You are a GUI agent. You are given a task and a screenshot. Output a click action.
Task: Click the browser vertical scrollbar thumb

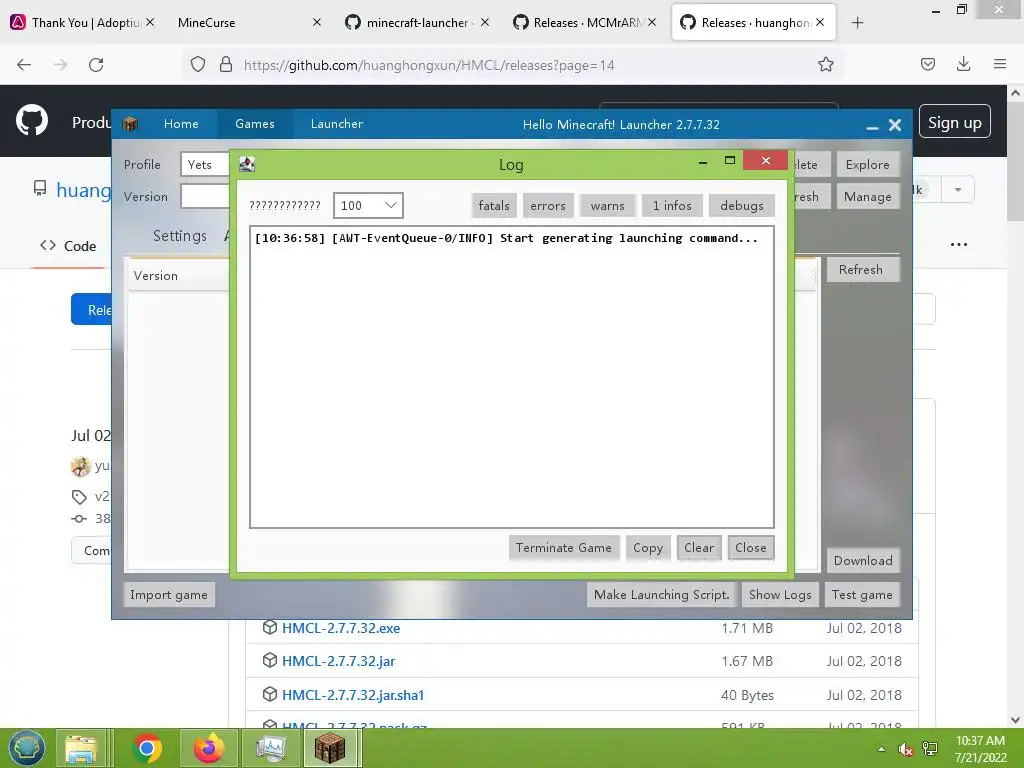(x=1015, y=162)
